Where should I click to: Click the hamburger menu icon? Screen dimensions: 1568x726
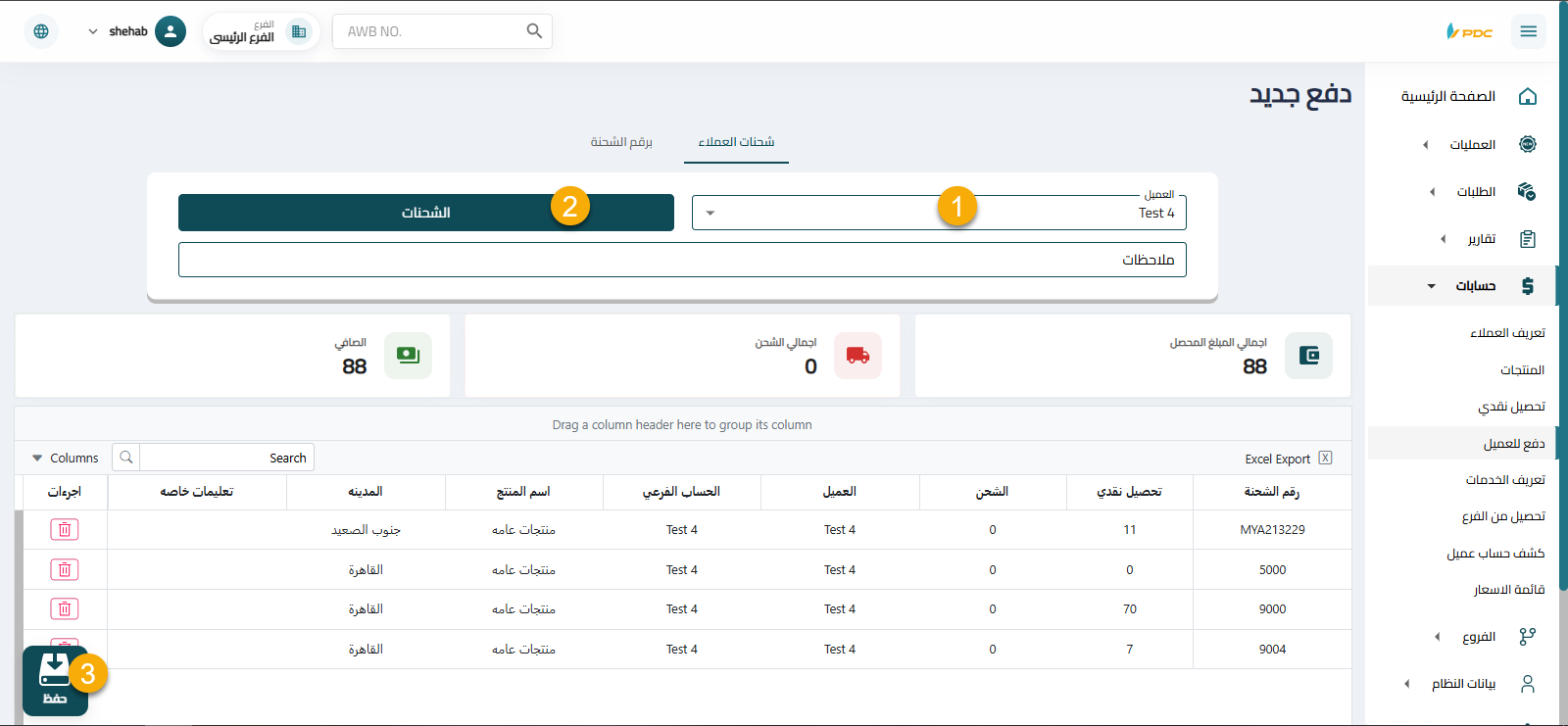pos(1528,31)
